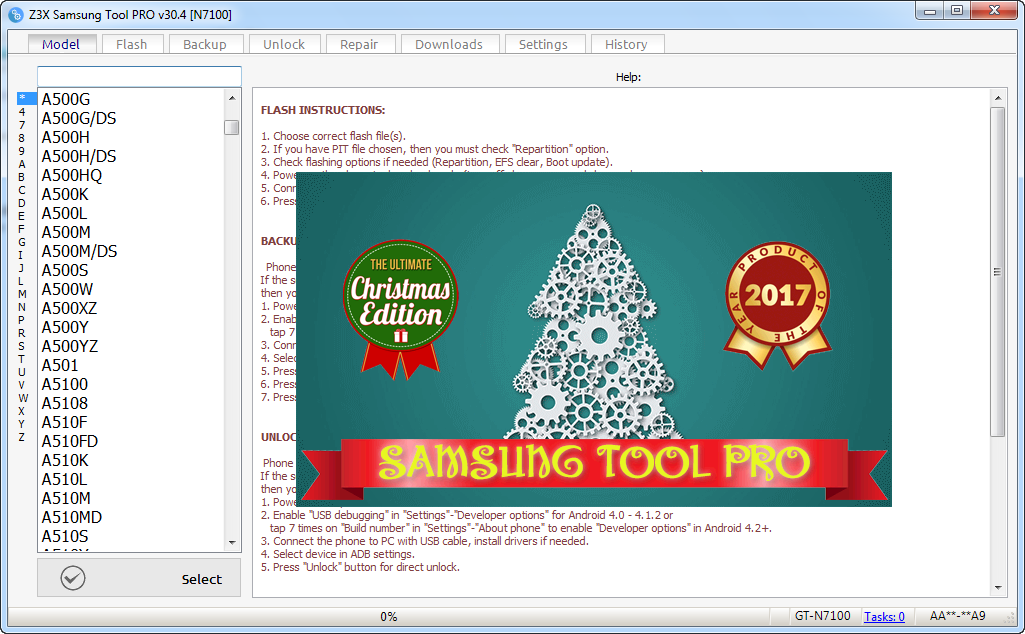The width and height of the screenshot is (1025, 634).
Task: Click the checkmark icon on Select button
Action: coord(73,578)
